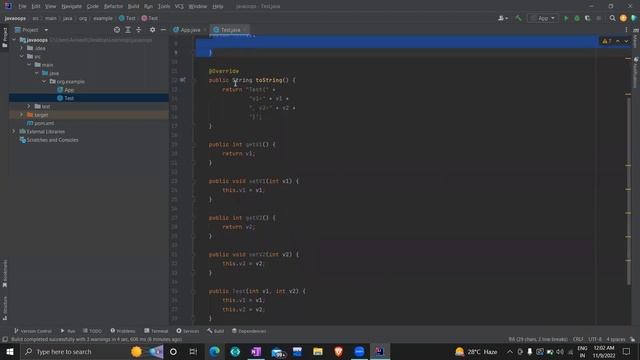Click the override gutter icon beside toString
Image resolution: width=640 pixels, height=360 pixels.
(182, 80)
